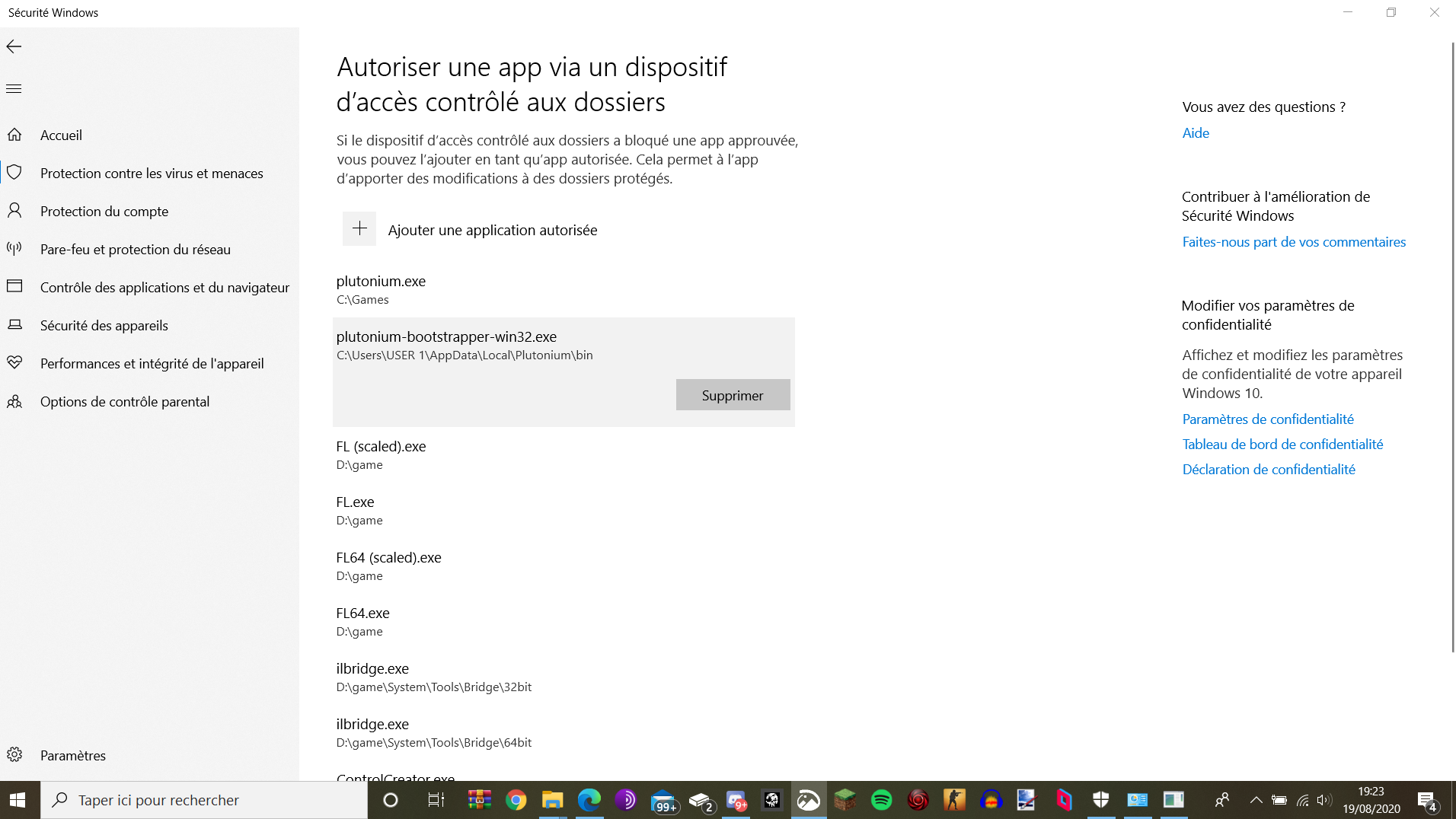The image size is (1456, 819).
Task: Open the notification center icon
Action: click(1427, 801)
